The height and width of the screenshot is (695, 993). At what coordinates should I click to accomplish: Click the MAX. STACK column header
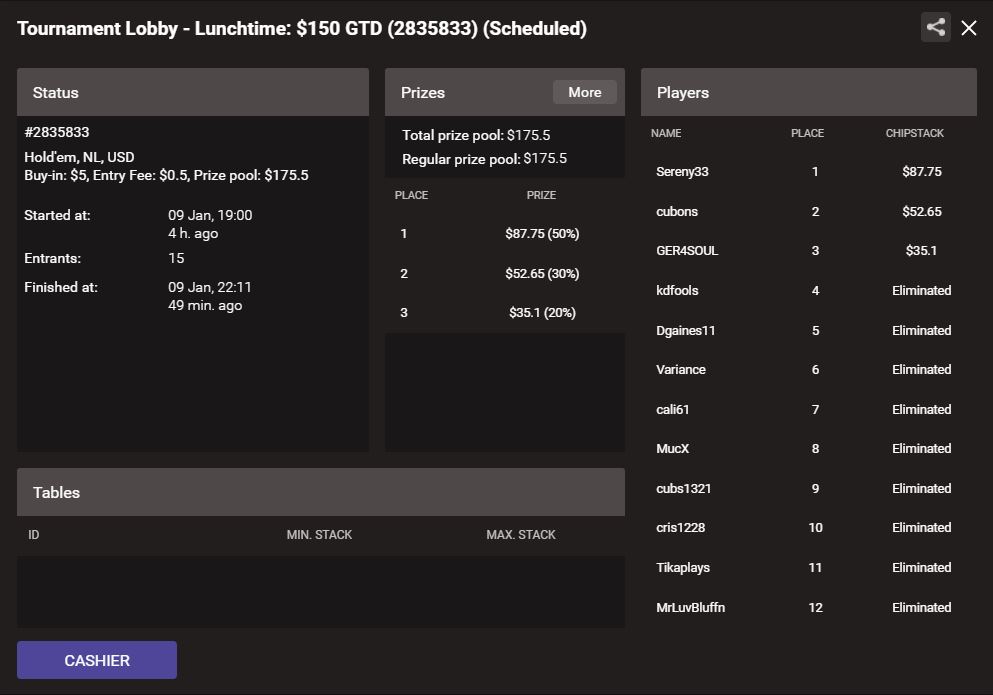521,535
